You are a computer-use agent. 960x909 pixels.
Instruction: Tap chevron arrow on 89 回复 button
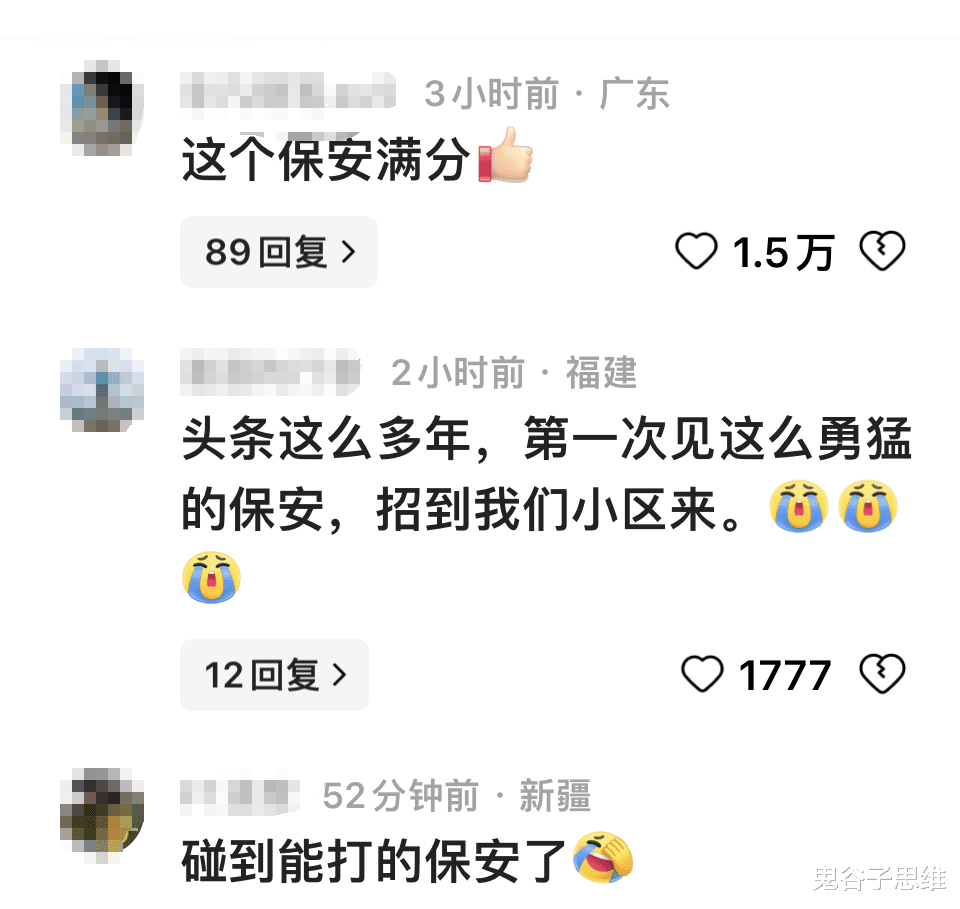(348, 252)
